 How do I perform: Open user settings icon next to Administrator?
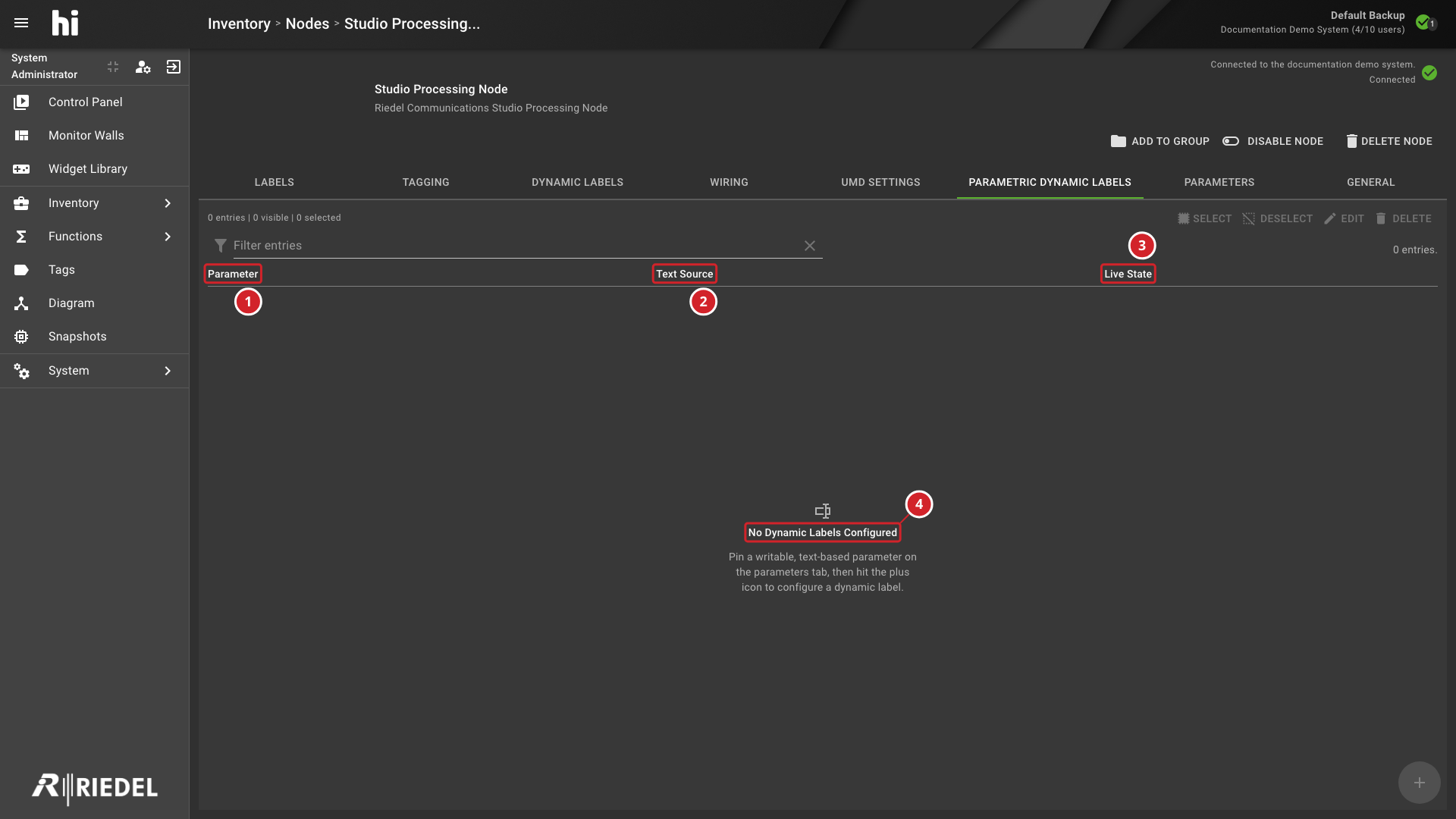(143, 67)
